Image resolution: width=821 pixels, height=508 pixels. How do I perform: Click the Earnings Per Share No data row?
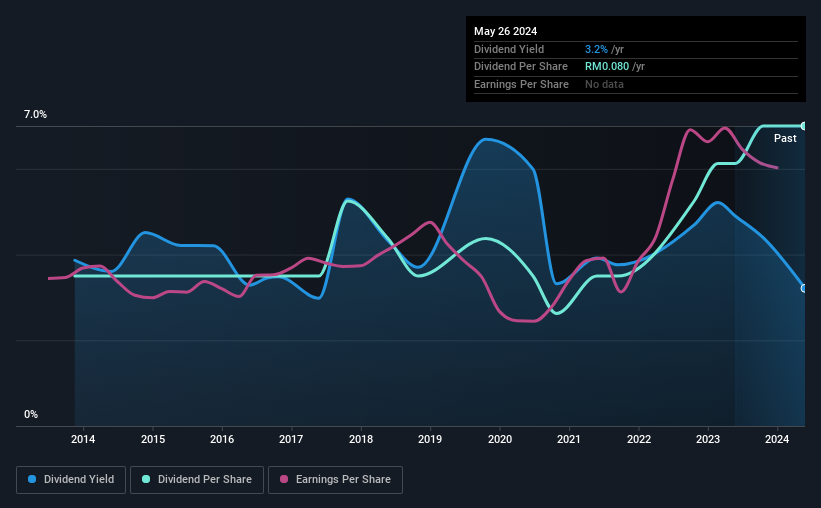click(636, 84)
